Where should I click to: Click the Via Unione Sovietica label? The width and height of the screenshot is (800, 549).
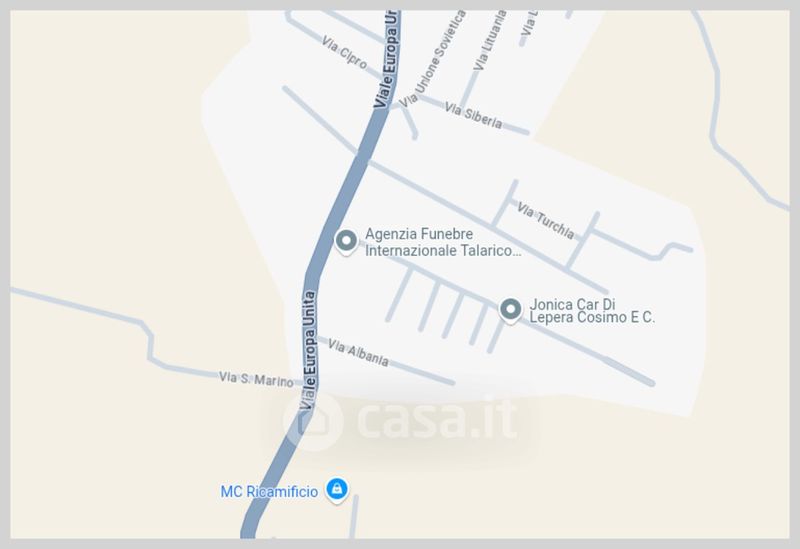point(432,60)
